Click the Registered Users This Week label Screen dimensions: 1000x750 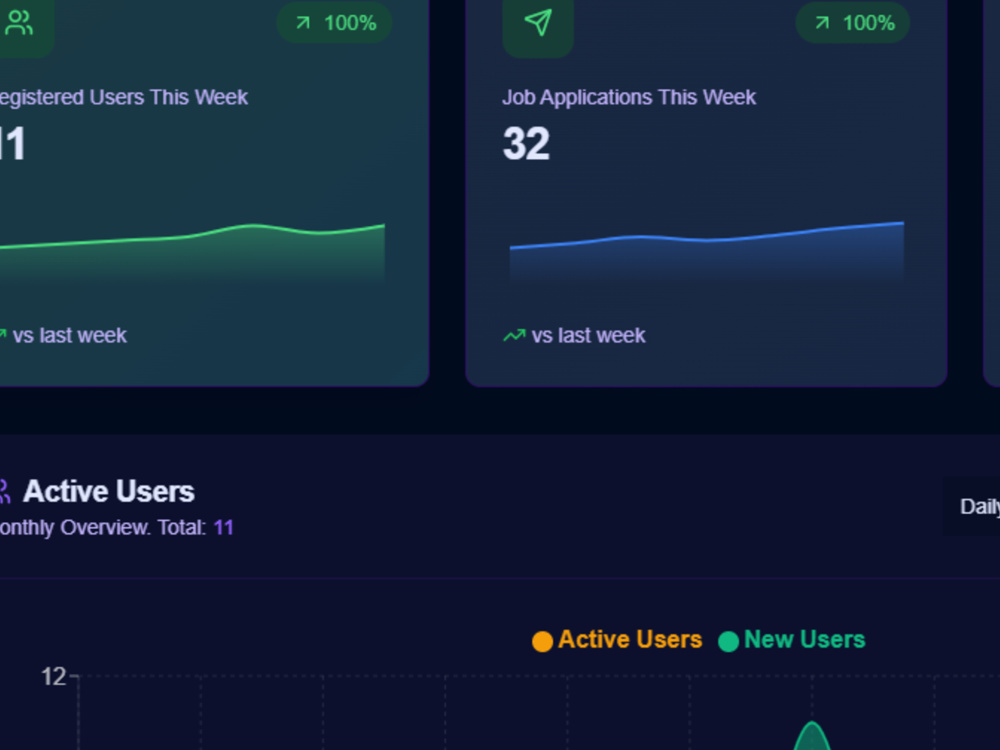tap(124, 97)
